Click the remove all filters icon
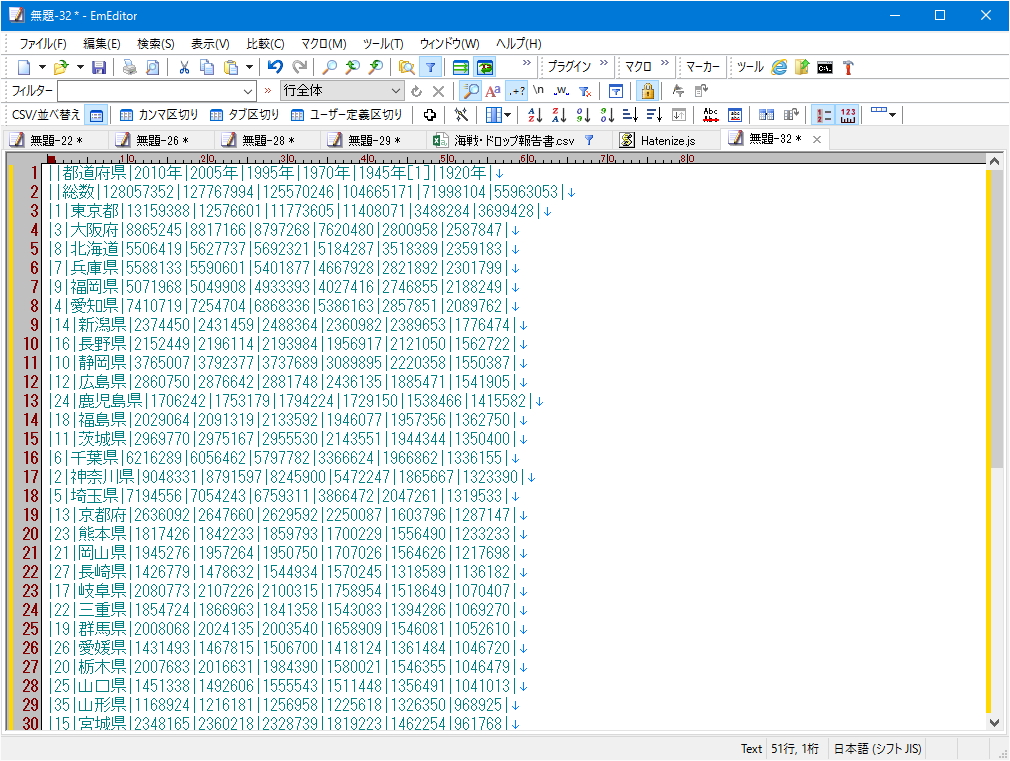Screen dimensions: 1010x761 585,91
